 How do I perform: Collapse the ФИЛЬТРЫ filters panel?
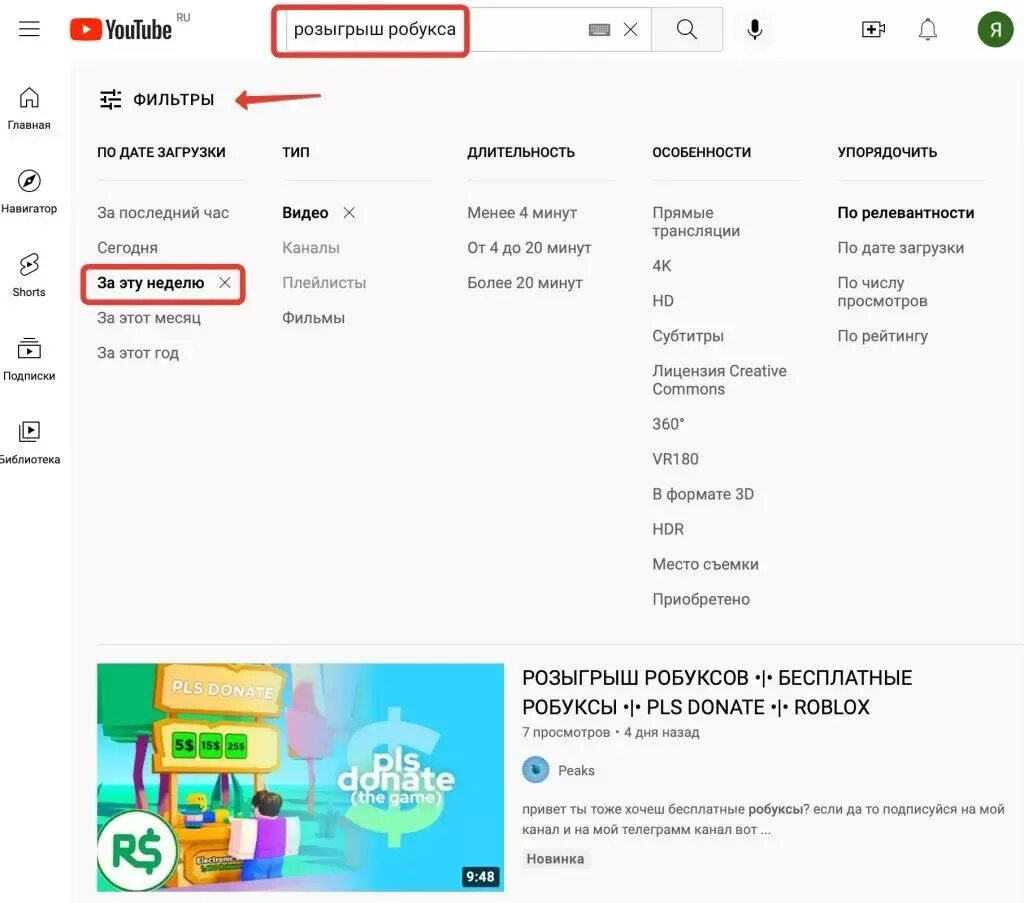[157, 99]
